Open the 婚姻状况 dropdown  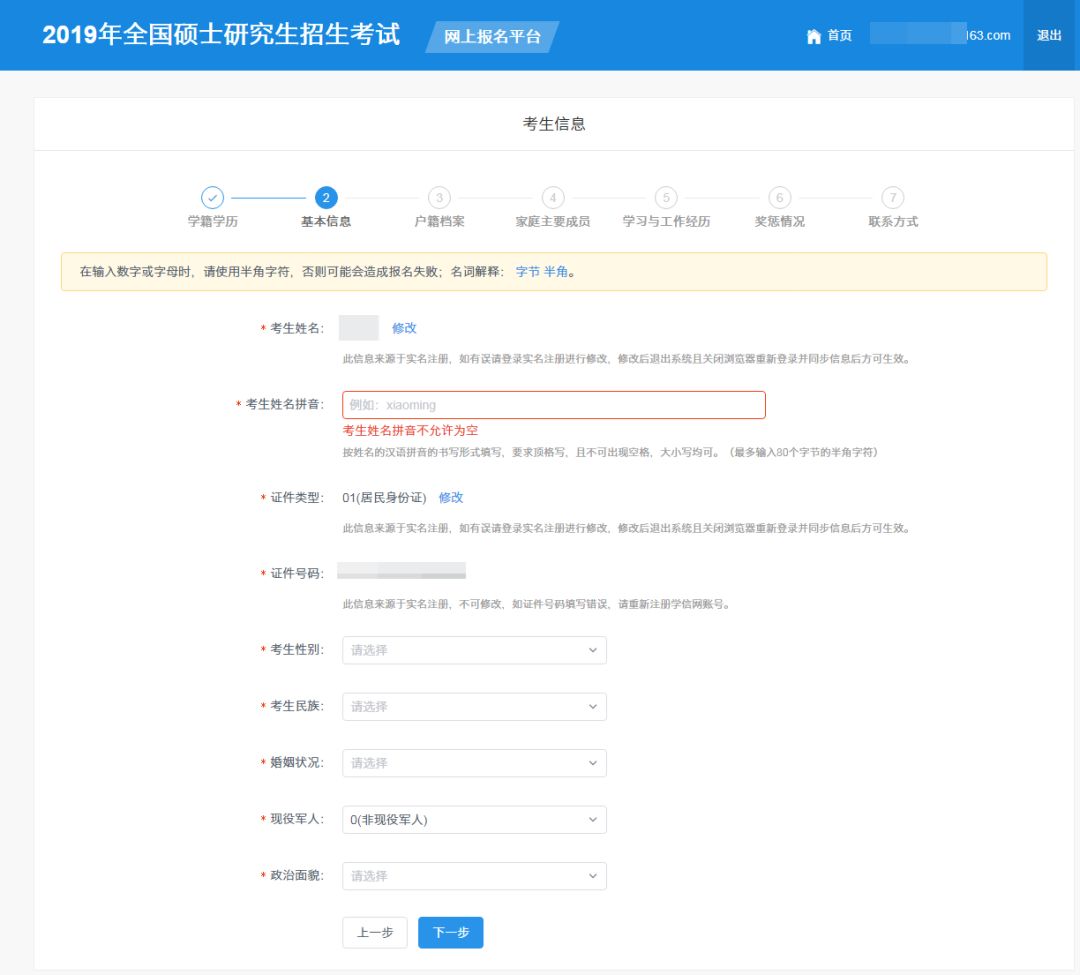(x=474, y=763)
